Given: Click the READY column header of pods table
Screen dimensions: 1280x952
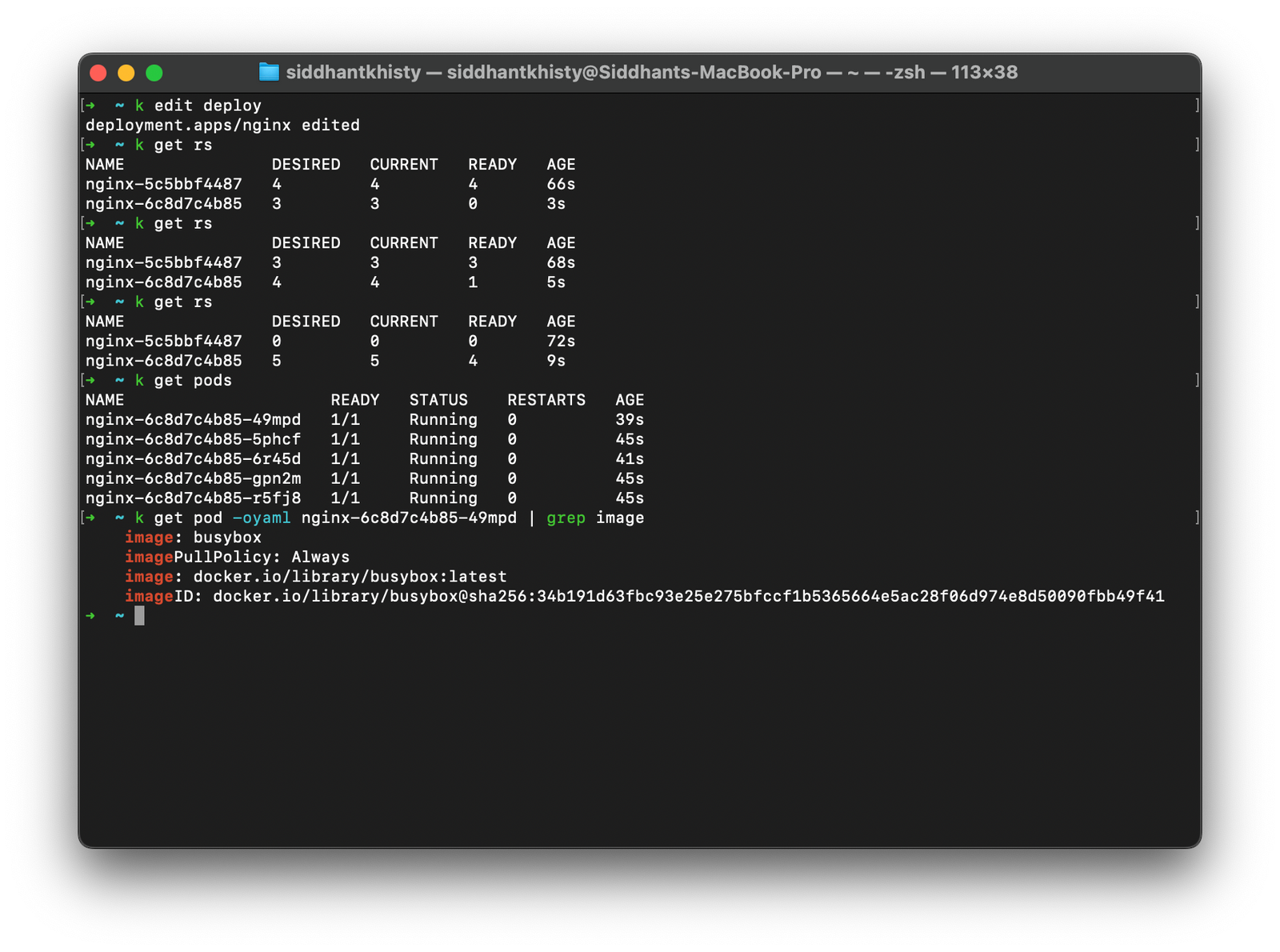Looking at the screenshot, I should (356, 400).
